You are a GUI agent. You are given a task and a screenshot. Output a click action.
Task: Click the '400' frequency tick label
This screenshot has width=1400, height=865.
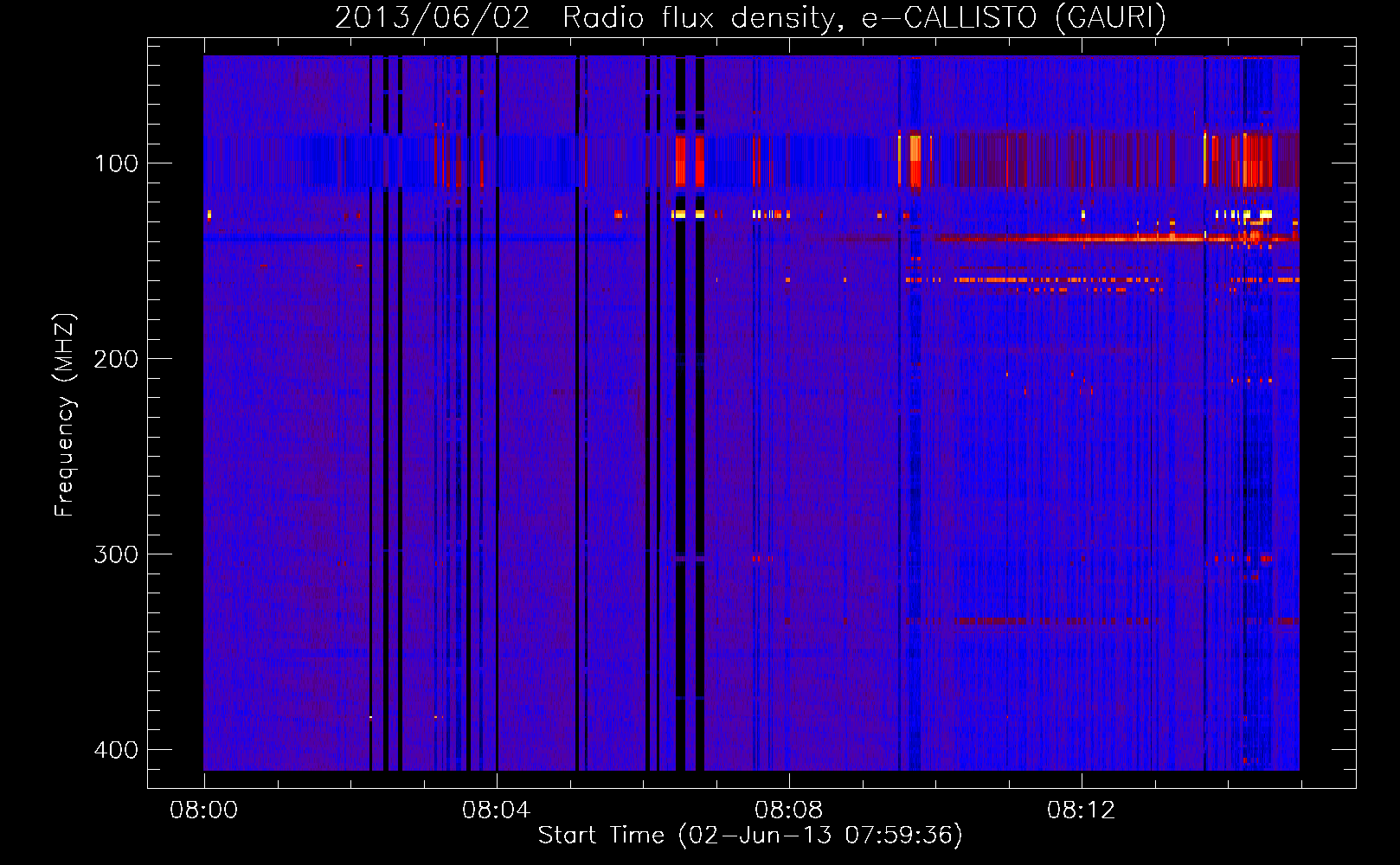click(116, 750)
